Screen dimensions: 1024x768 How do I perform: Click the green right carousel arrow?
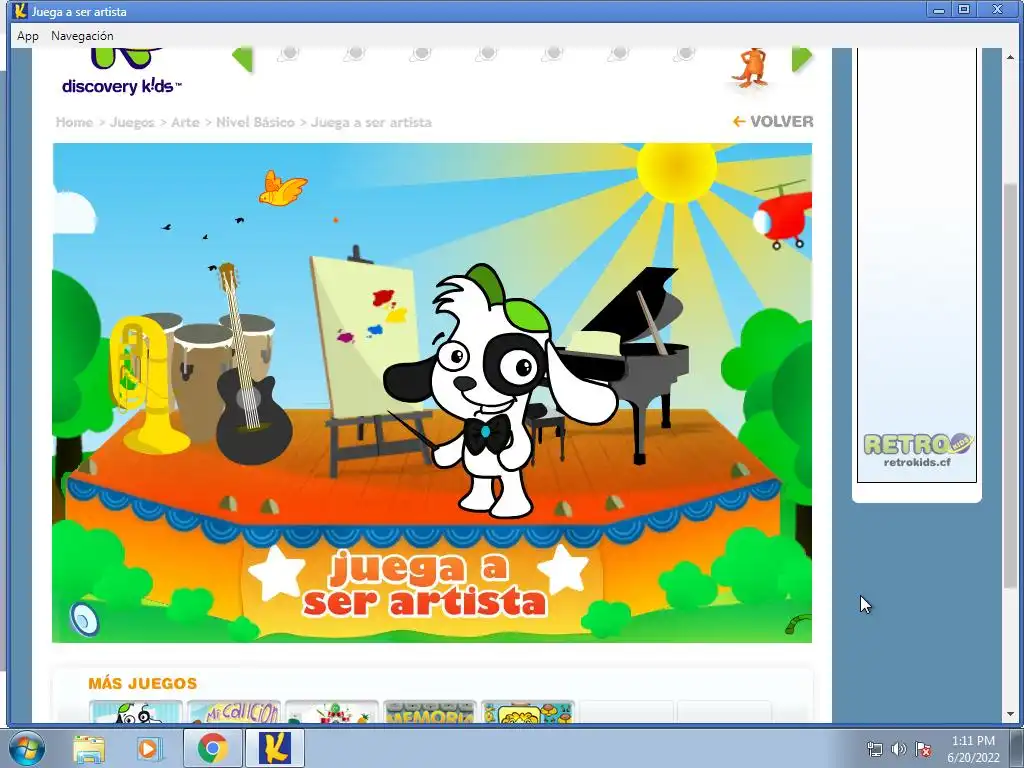pyautogui.click(x=802, y=59)
